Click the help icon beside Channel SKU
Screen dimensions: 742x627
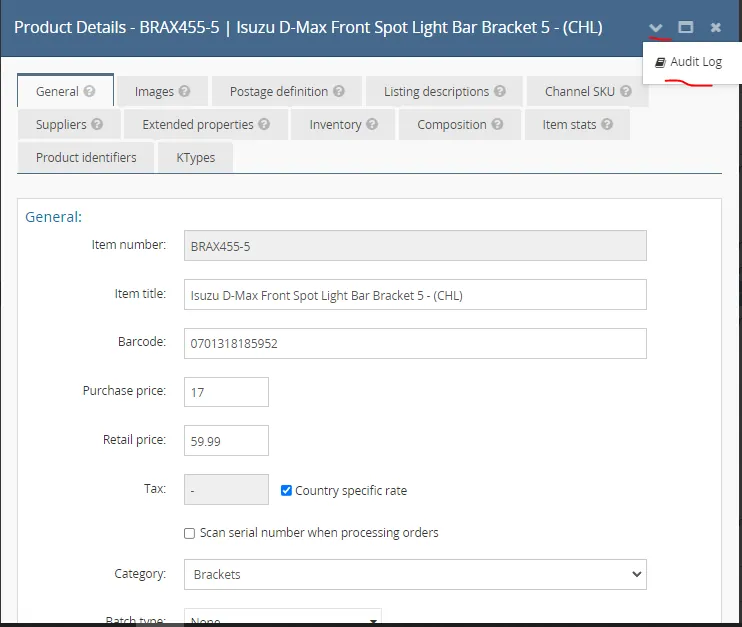pyautogui.click(x=626, y=91)
